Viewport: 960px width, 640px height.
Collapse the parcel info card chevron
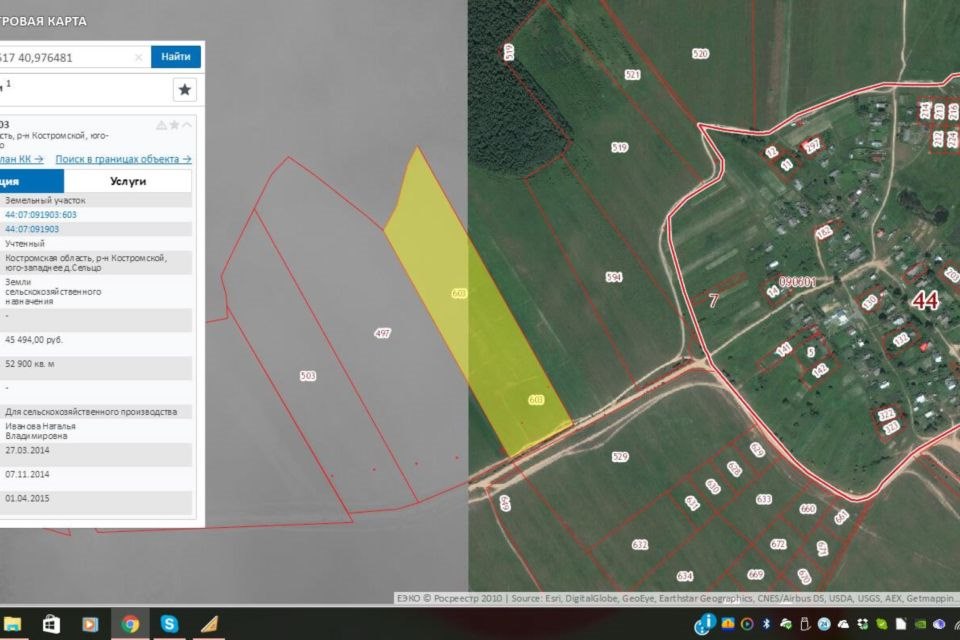[187, 125]
